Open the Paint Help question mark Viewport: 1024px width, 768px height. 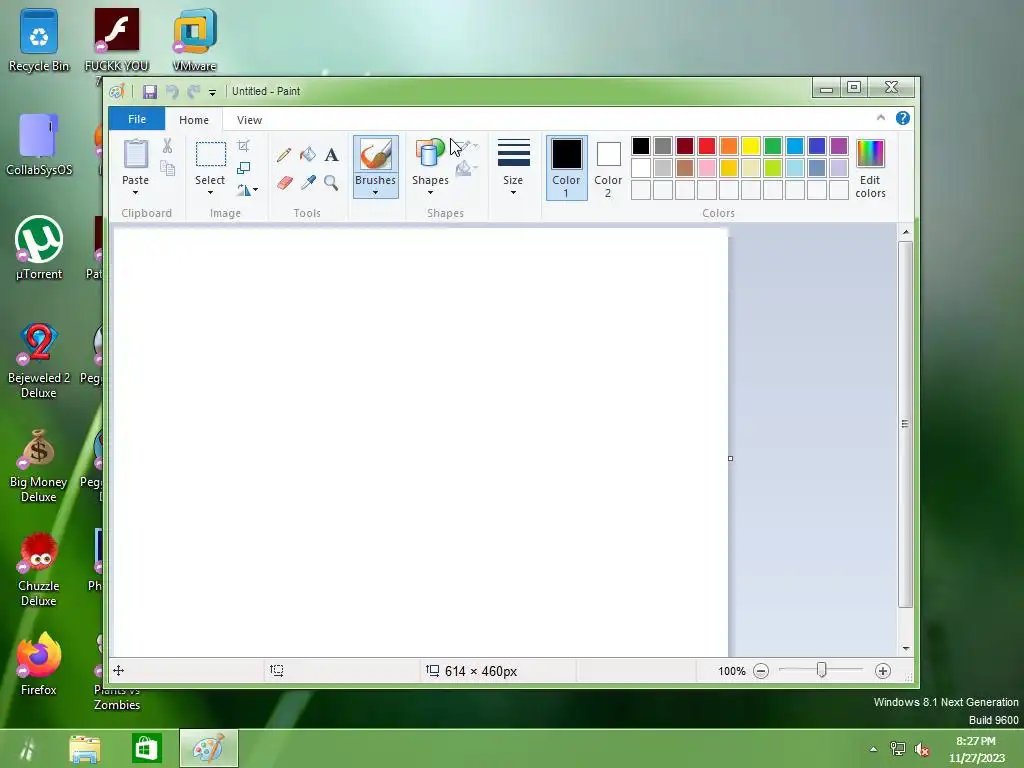pyautogui.click(x=903, y=118)
